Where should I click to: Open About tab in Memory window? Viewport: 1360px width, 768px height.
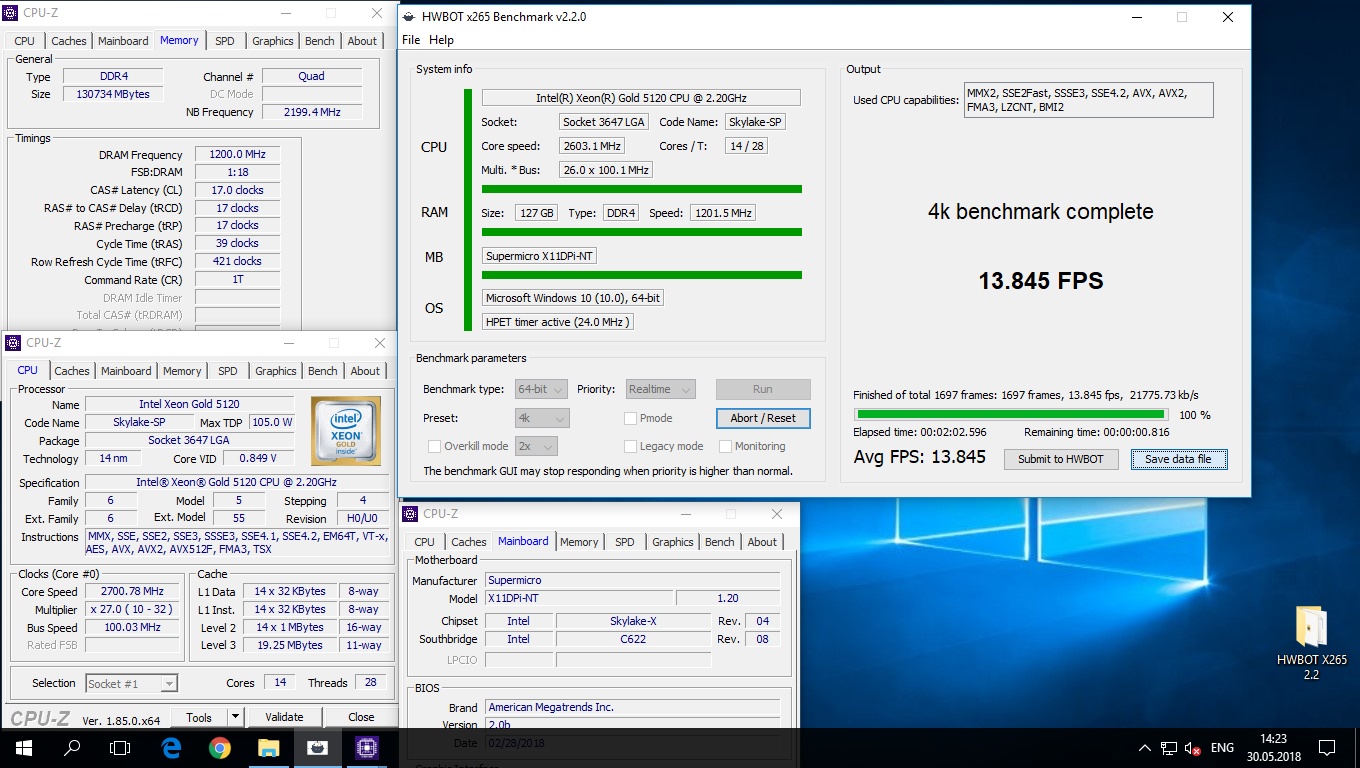click(362, 41)
